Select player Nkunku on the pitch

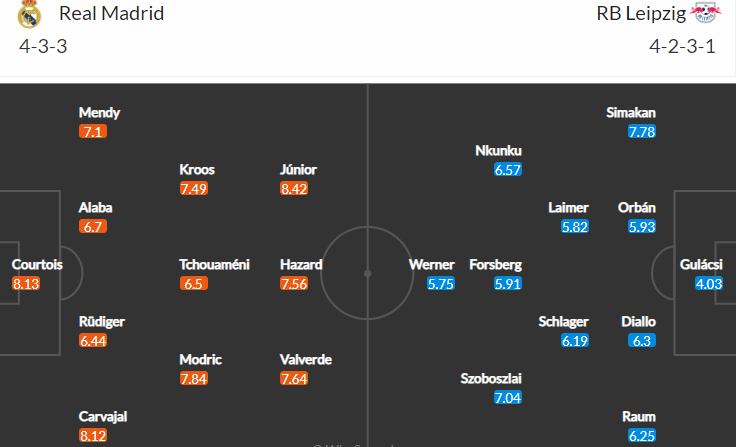coord(498,151)
